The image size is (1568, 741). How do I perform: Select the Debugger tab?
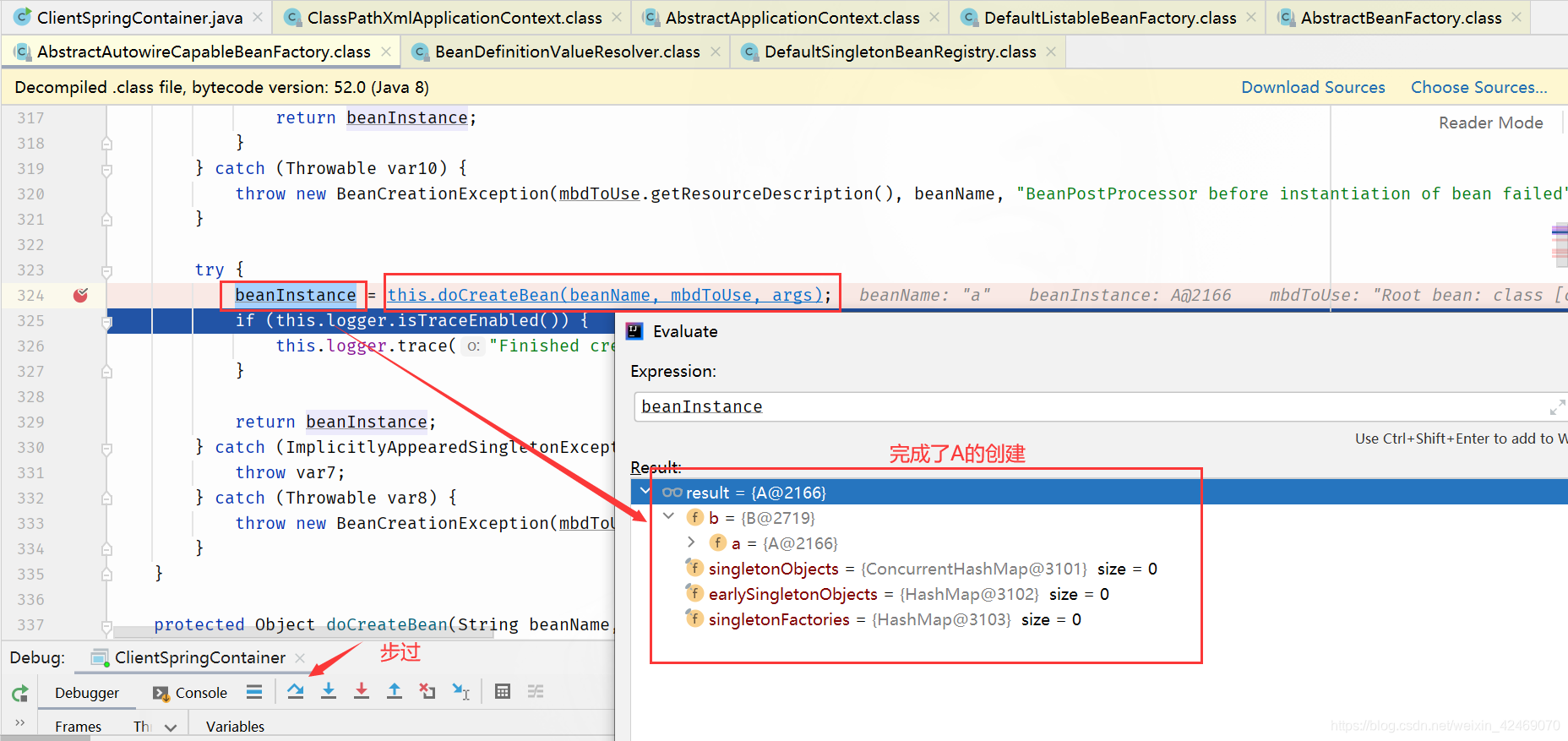click(87, 693)
